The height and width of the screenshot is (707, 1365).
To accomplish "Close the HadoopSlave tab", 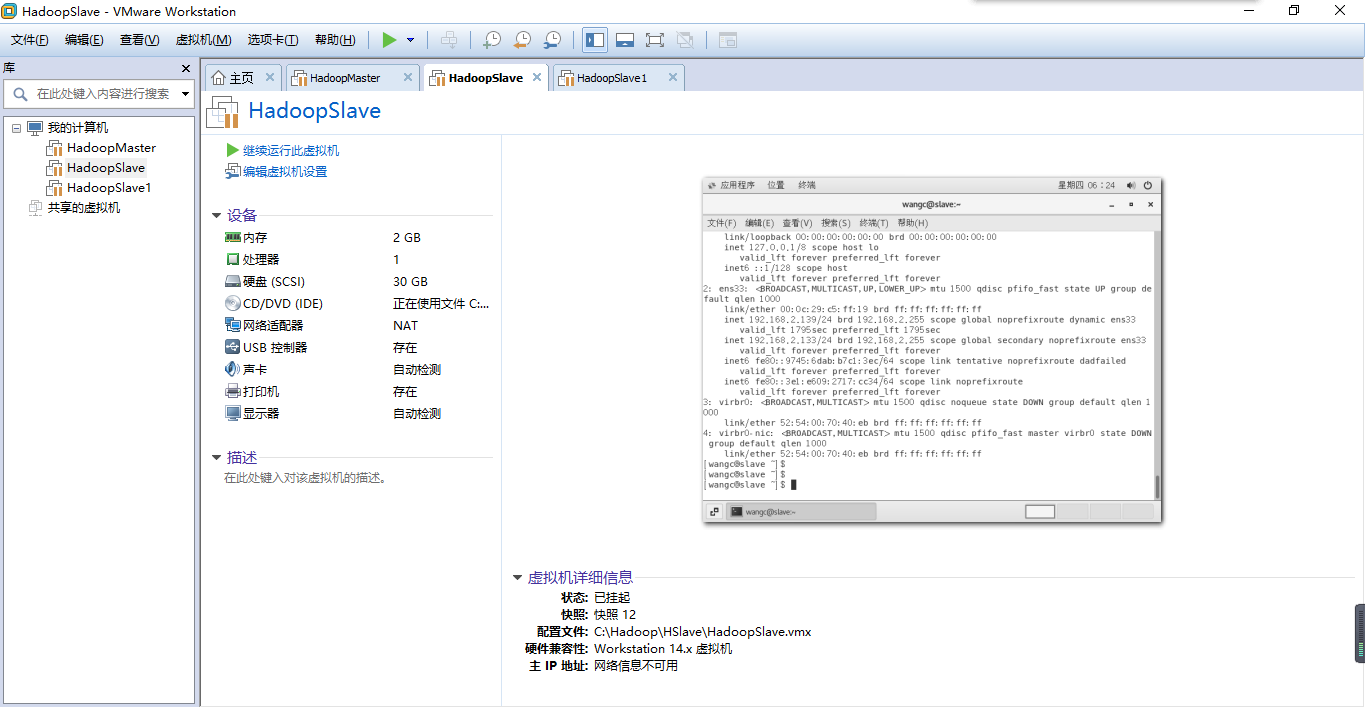I will 536,77.
